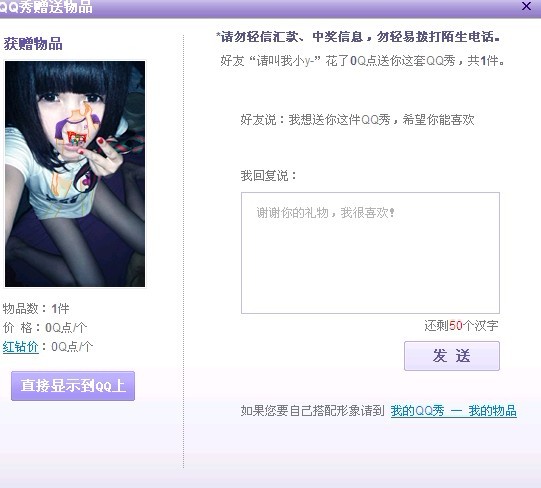Open the 红钻价 link

[20, 347]
